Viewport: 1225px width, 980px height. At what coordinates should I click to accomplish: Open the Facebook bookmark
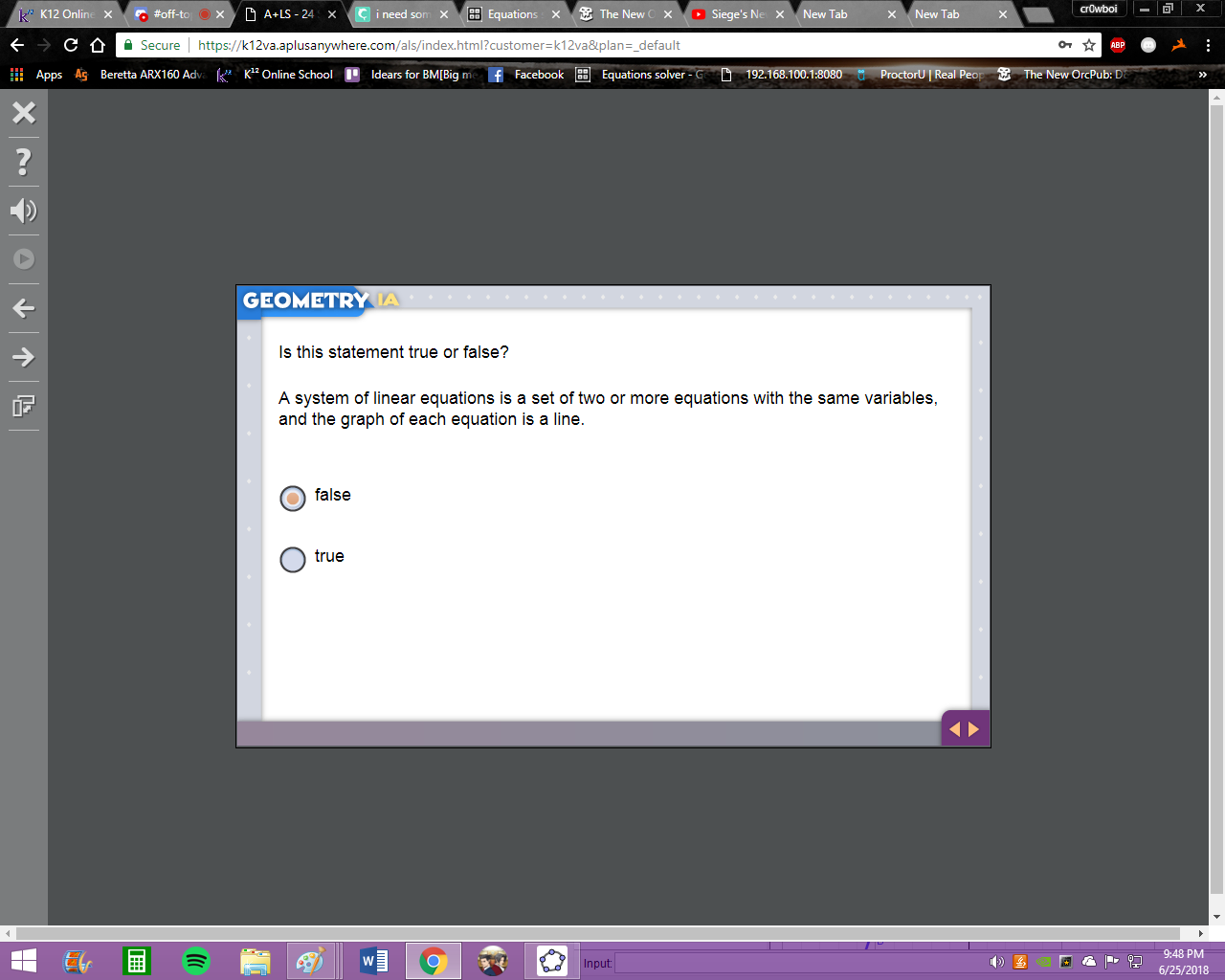[526, 75]
